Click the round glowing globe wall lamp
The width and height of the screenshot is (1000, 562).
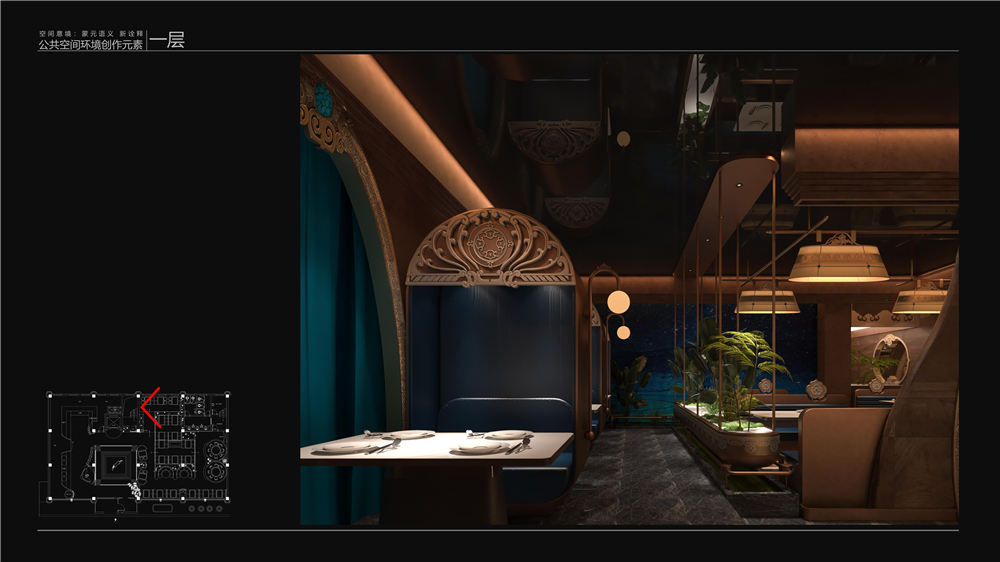619,300
